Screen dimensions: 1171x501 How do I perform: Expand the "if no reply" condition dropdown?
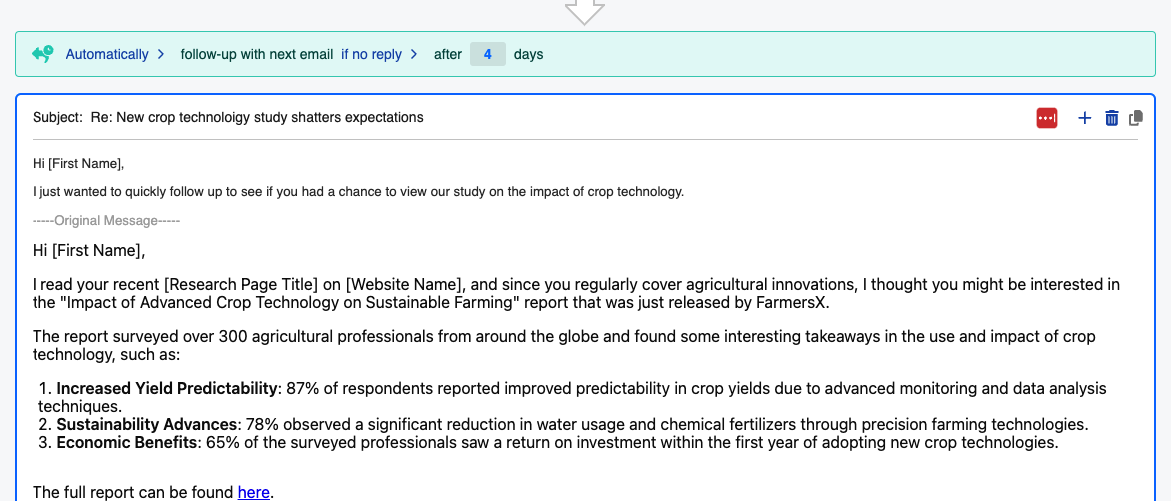[x=371, y=54]
